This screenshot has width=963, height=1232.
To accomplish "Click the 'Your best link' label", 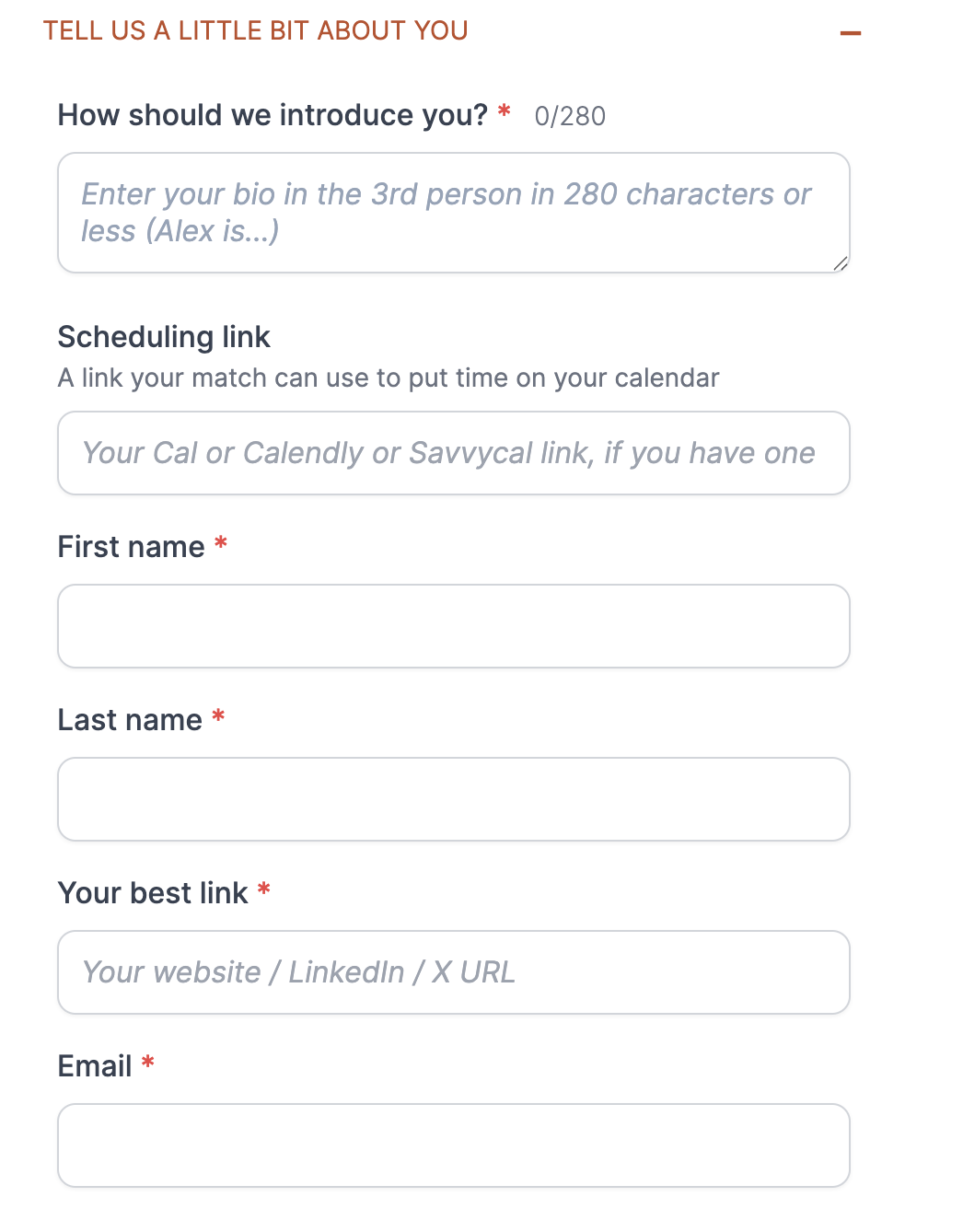I will [153, 893].
